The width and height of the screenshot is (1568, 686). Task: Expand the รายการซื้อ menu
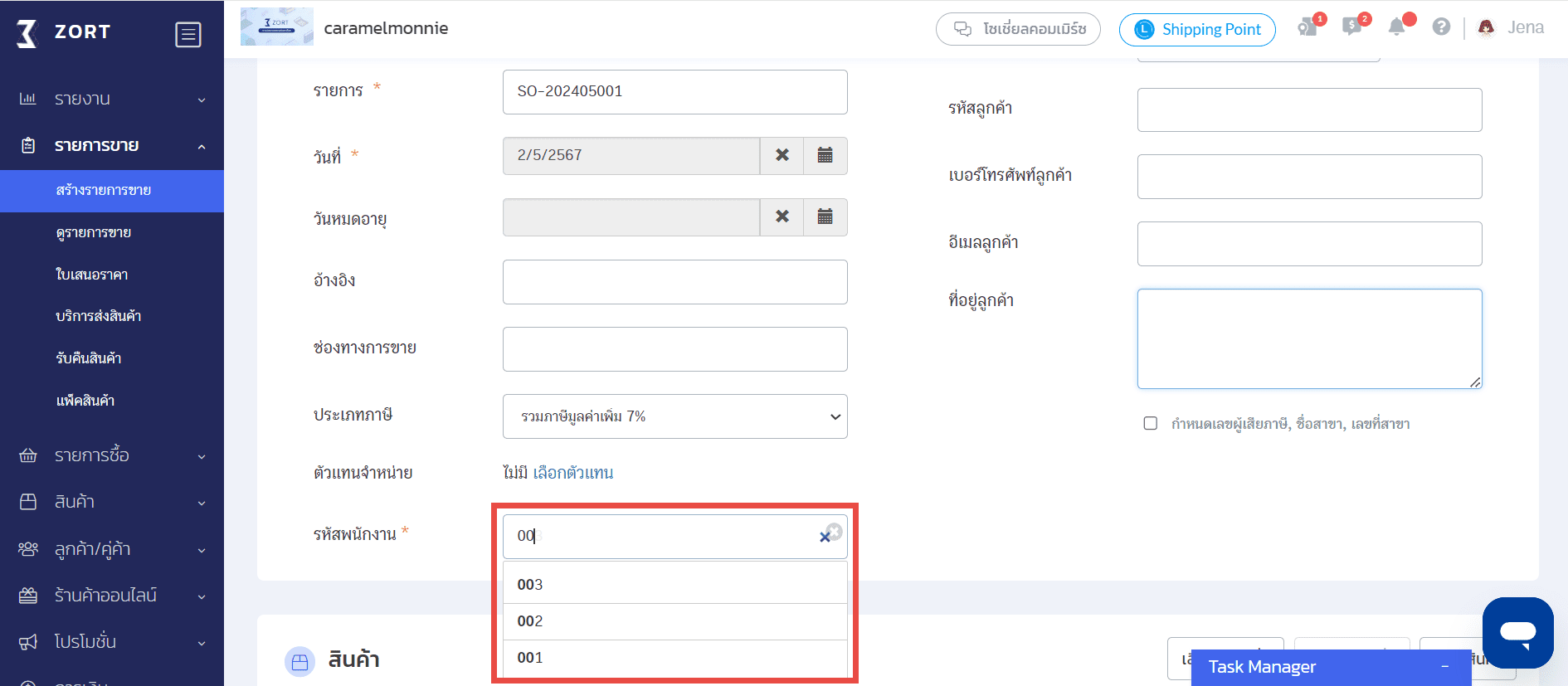(x=202, y=456)
